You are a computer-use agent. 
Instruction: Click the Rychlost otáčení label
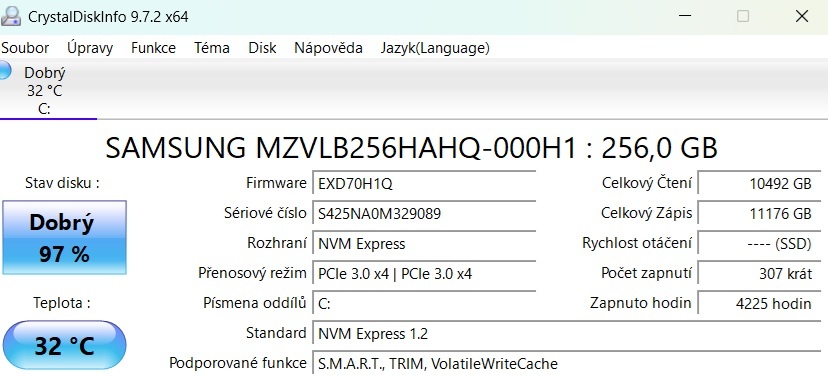coord(637,243)
